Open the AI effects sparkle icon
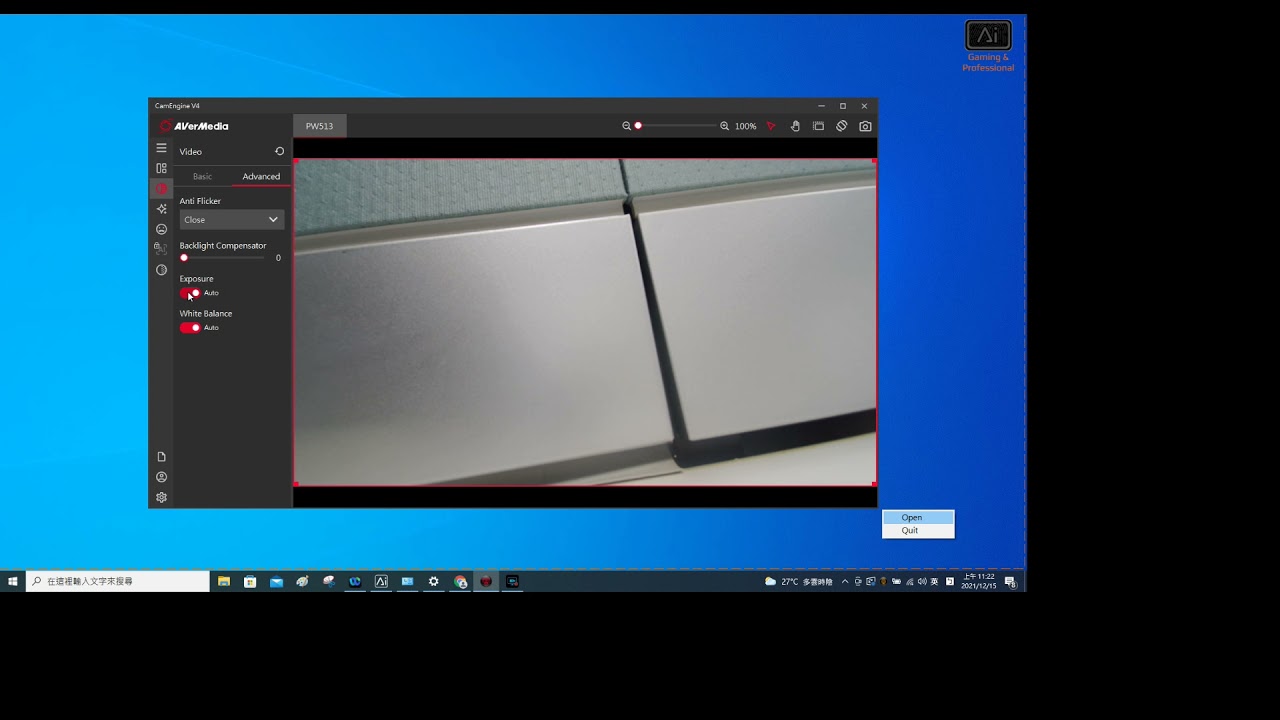The width and height of the screenshot is (1280, 720). click(x=161, y=209)
